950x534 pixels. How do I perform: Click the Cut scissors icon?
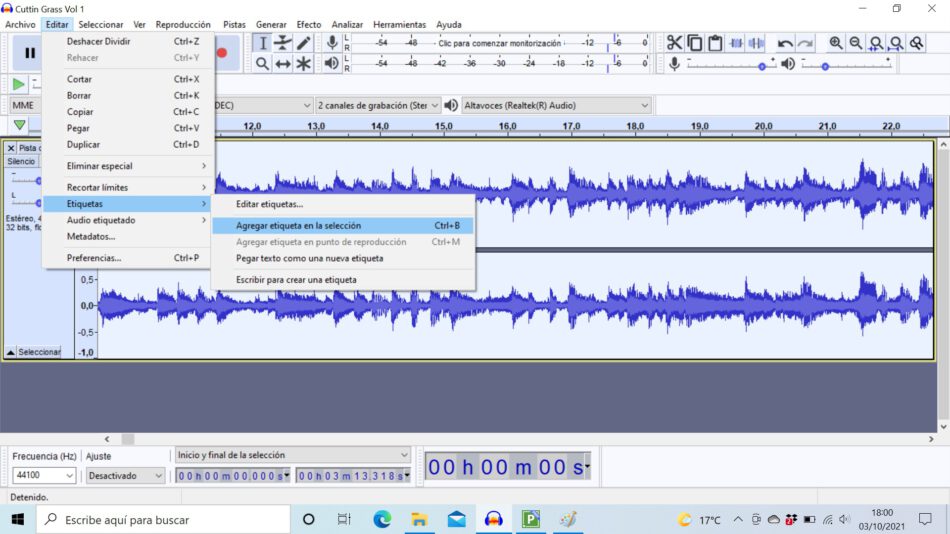[674, 43]
